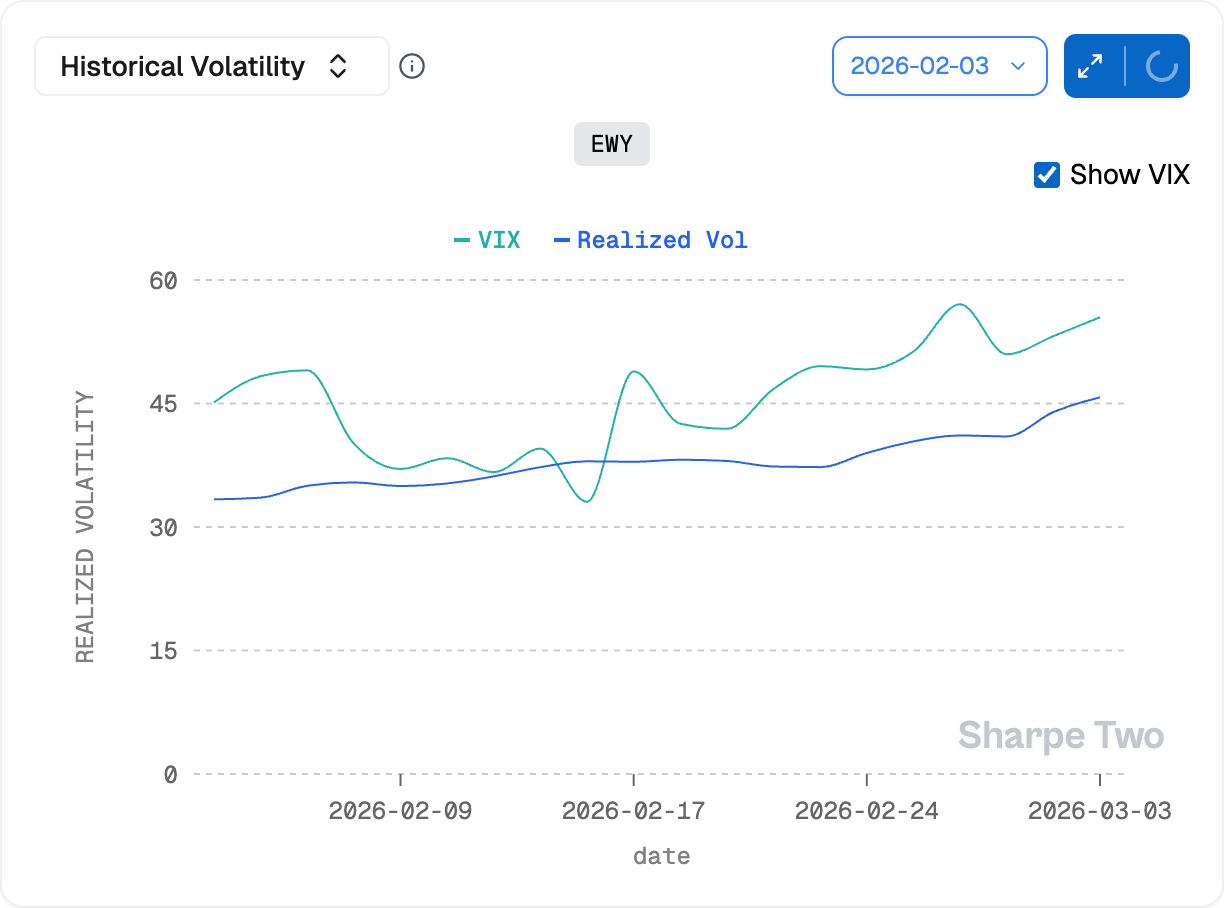Click the refresh chart icon
This screenshot has width=1224, height=908.
tap(1162, 66)
